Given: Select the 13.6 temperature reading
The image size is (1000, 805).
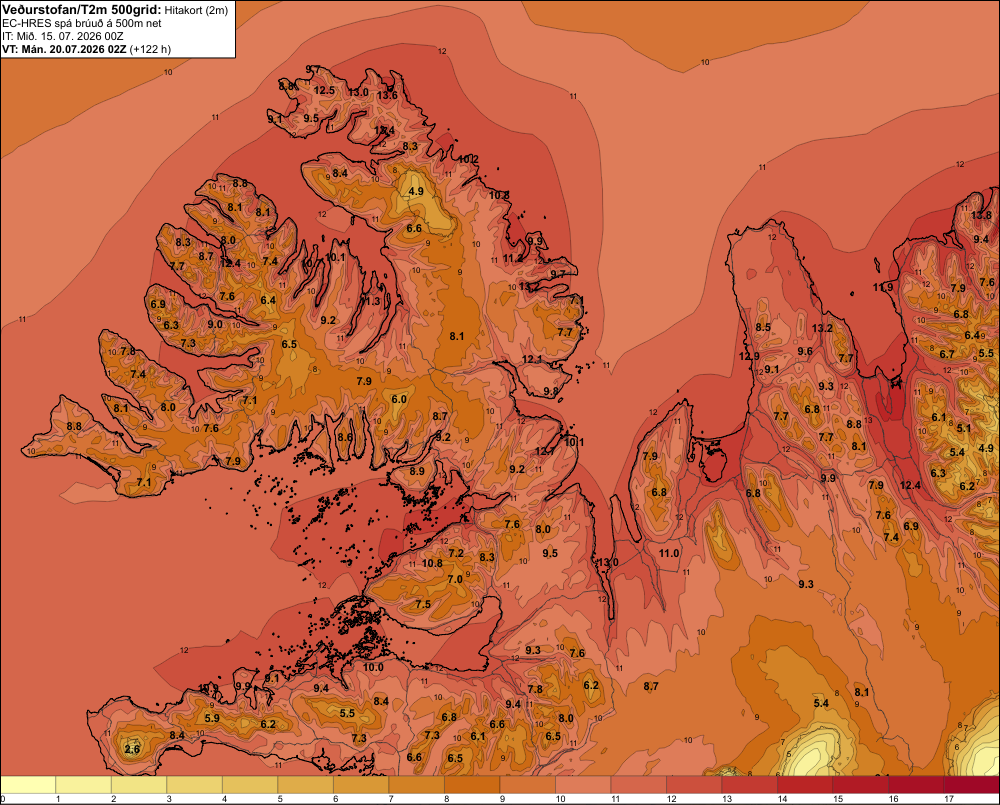Looking at the screenshot, I should click(387, 96).
